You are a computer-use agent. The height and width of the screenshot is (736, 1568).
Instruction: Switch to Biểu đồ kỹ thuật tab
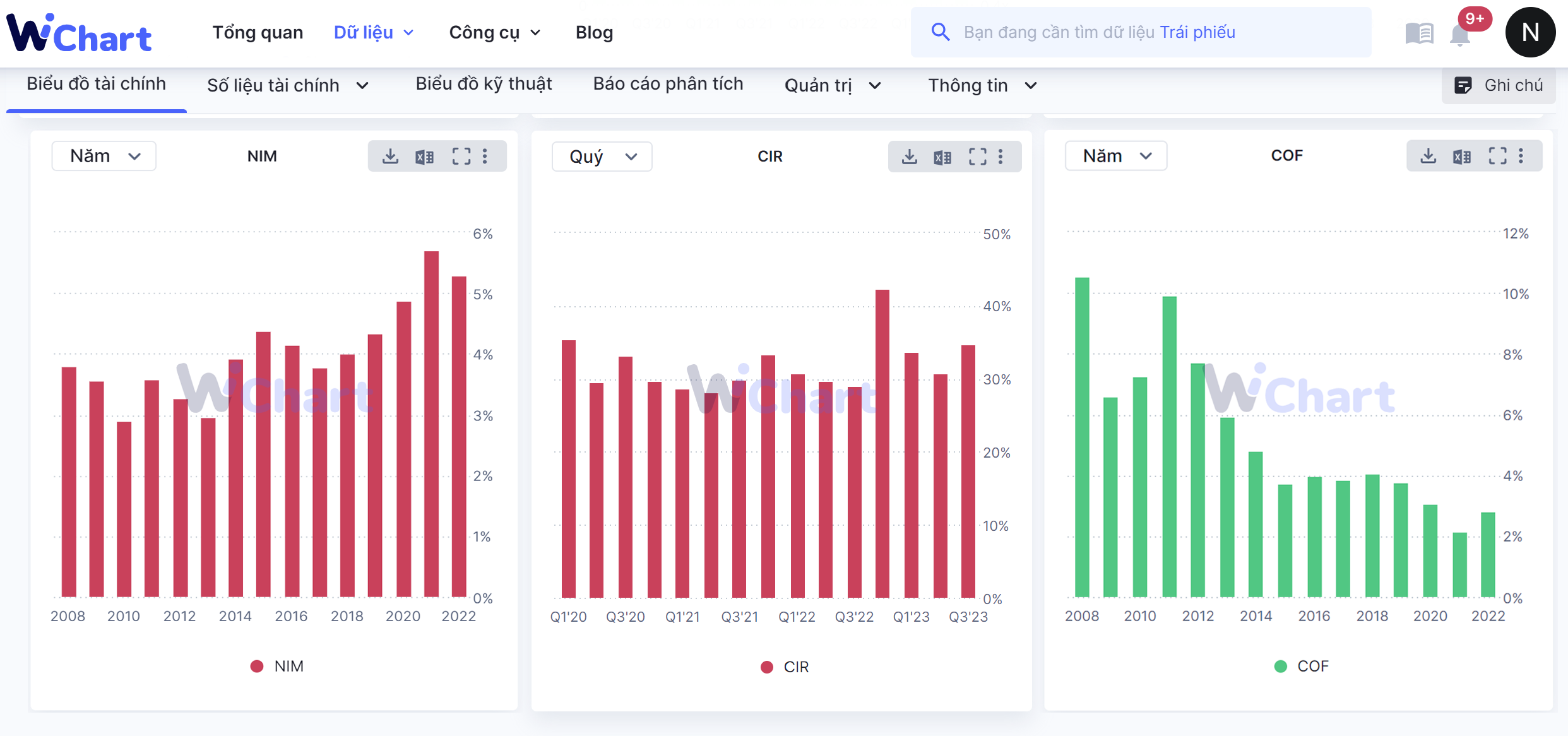[x=484, y=84]
